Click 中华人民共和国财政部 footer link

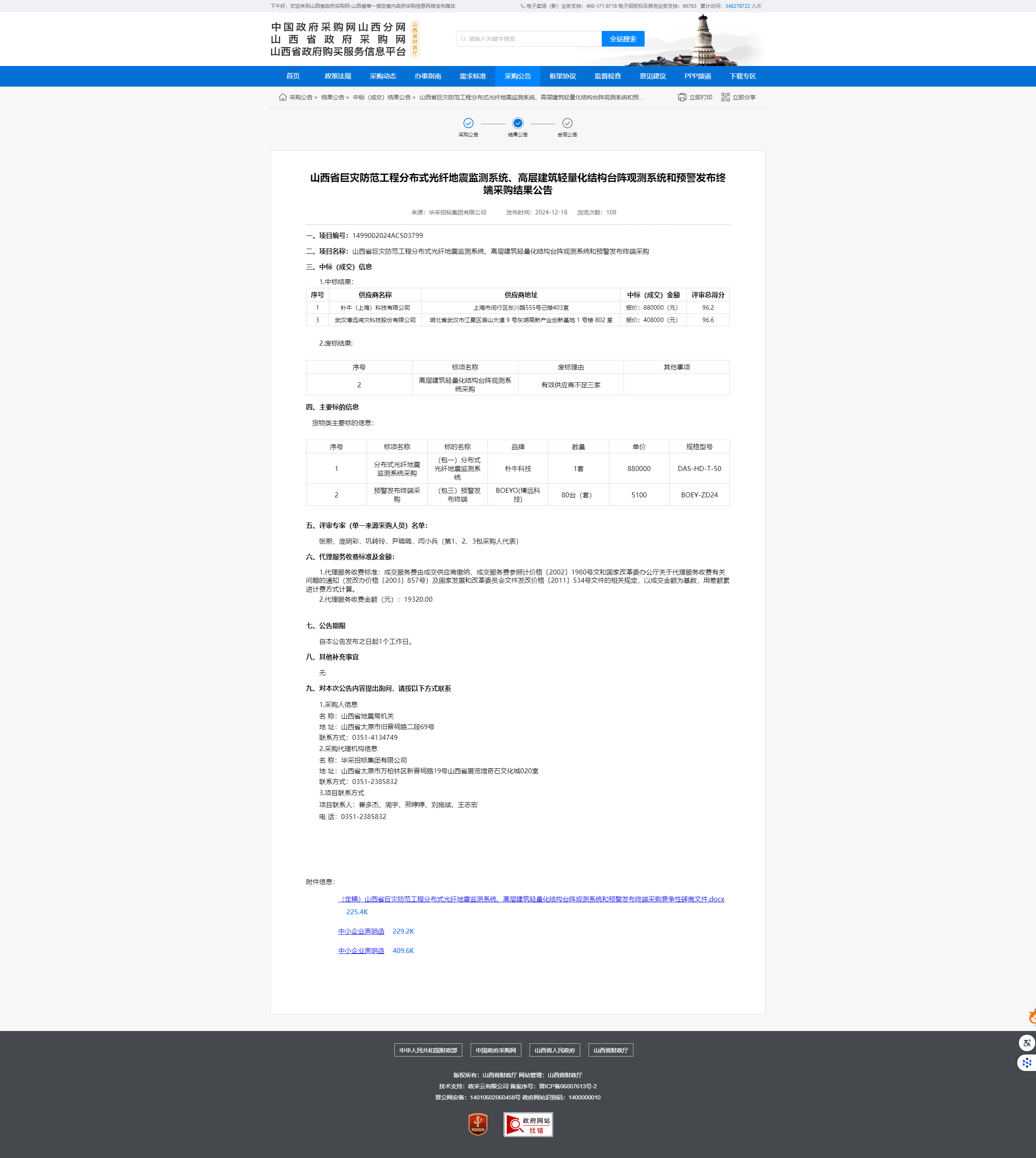click(428, 1050)
